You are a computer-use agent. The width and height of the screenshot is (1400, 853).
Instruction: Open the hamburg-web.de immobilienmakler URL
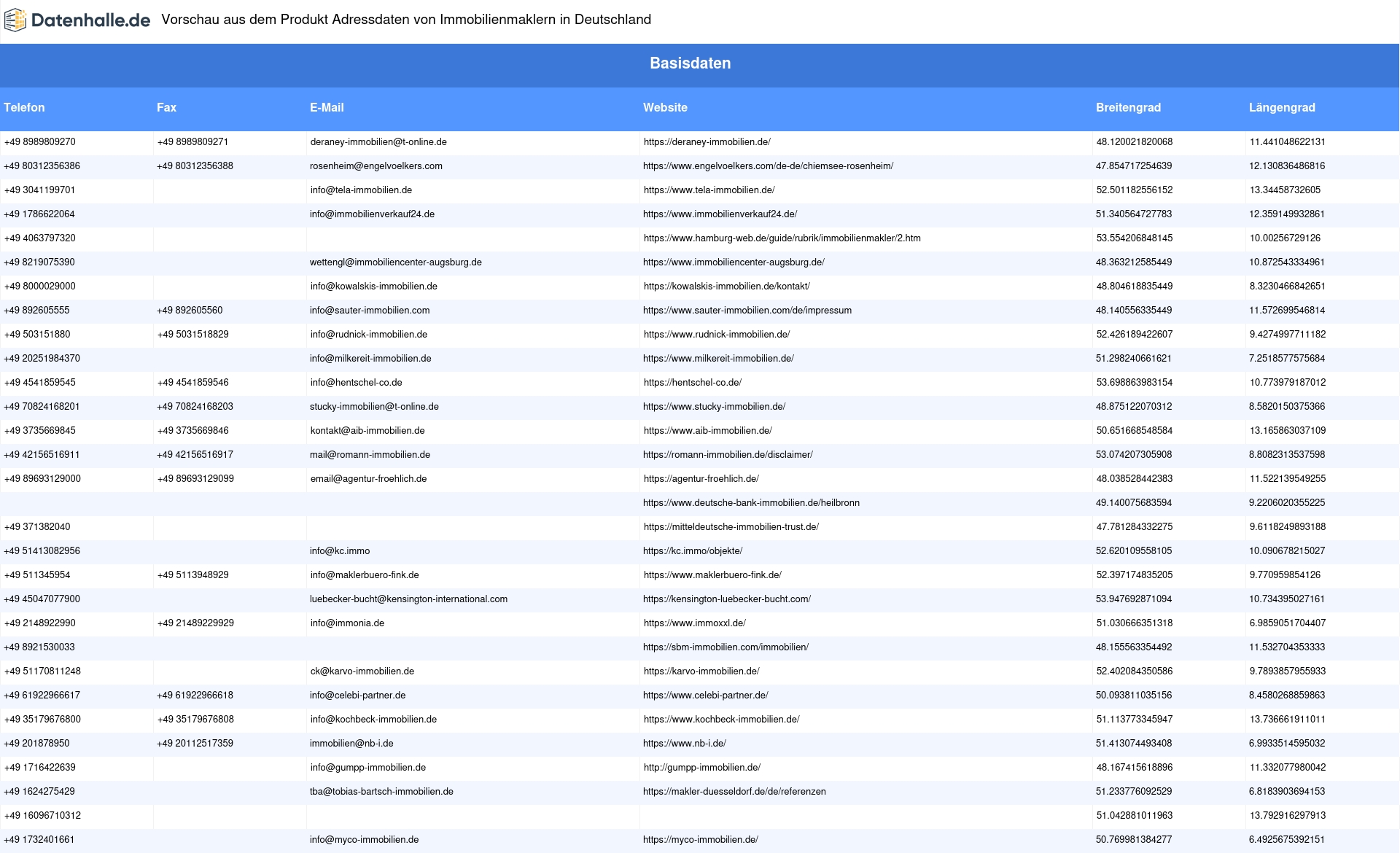[x=782, y=238]
